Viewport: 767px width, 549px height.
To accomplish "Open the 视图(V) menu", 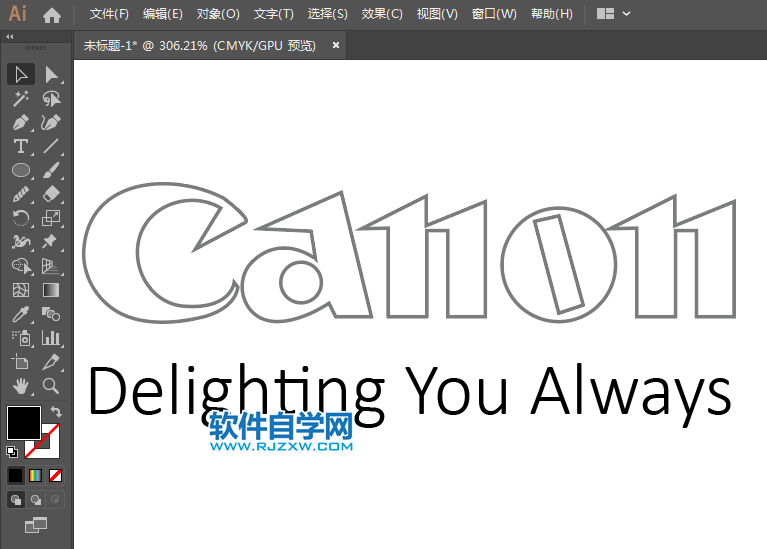I will (437, 14).
